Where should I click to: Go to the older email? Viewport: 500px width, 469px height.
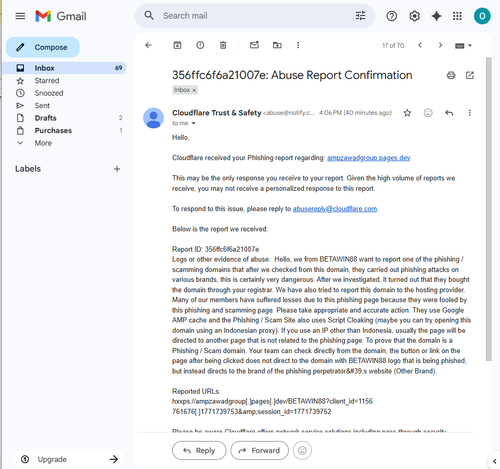coord(440,45)
